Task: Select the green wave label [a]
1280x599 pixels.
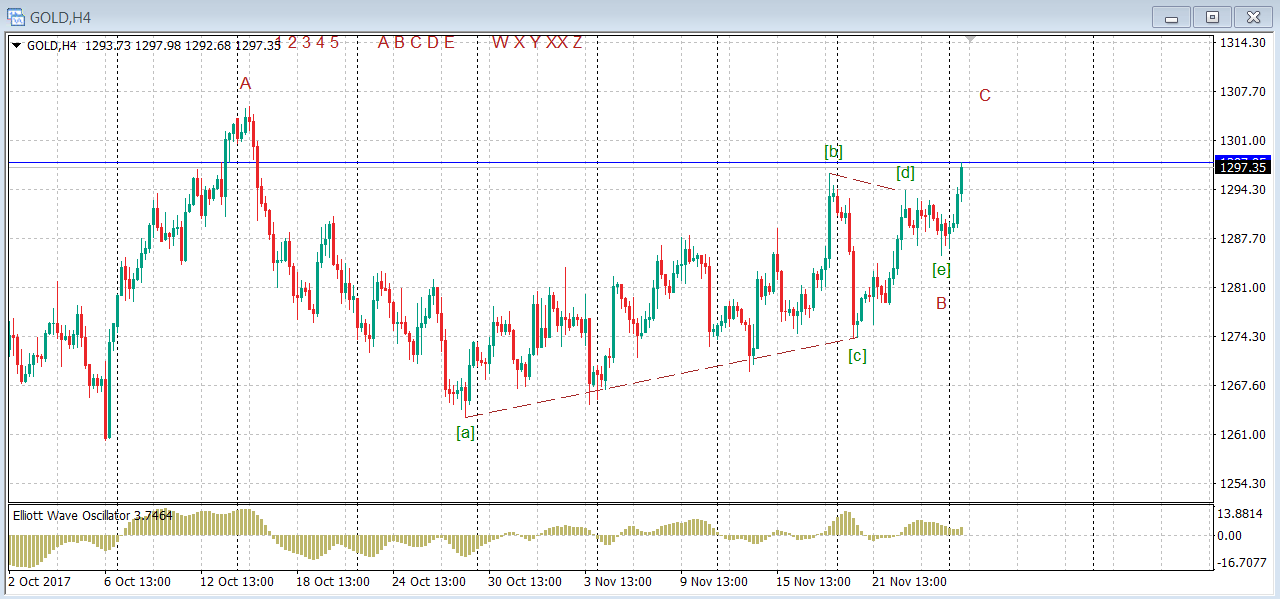Action: [466, 433]
